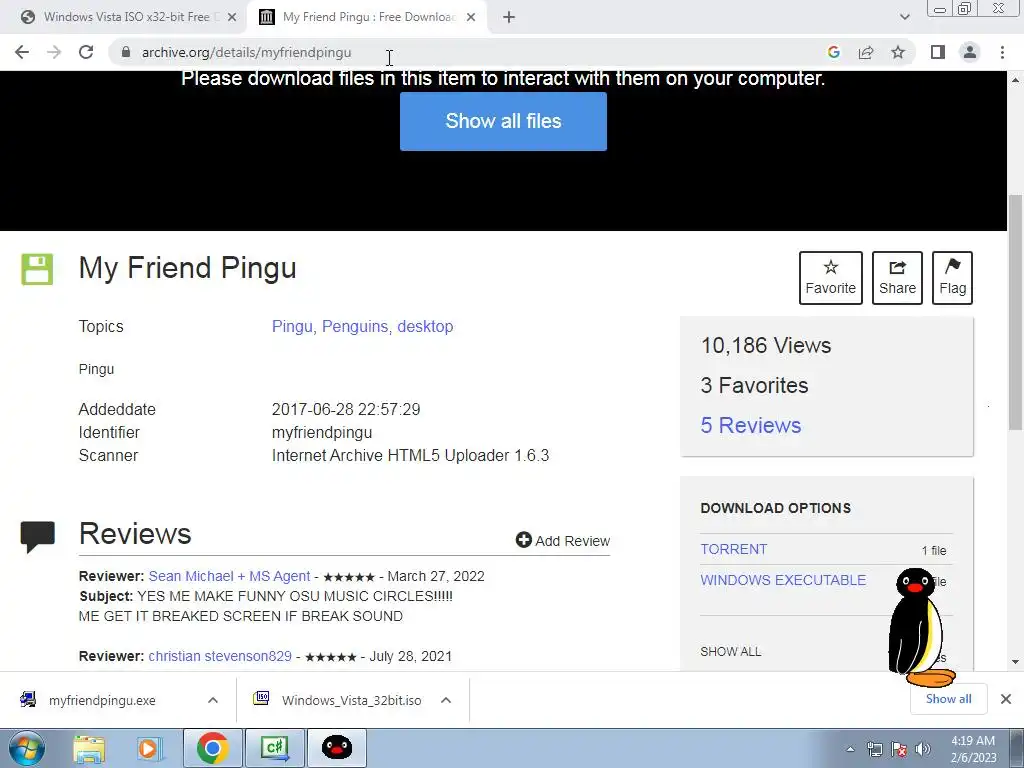Image resolution: width=1024 pixels, height=768 pixels.
Task: Open the Windows Start menu
Action: [27, 748]
